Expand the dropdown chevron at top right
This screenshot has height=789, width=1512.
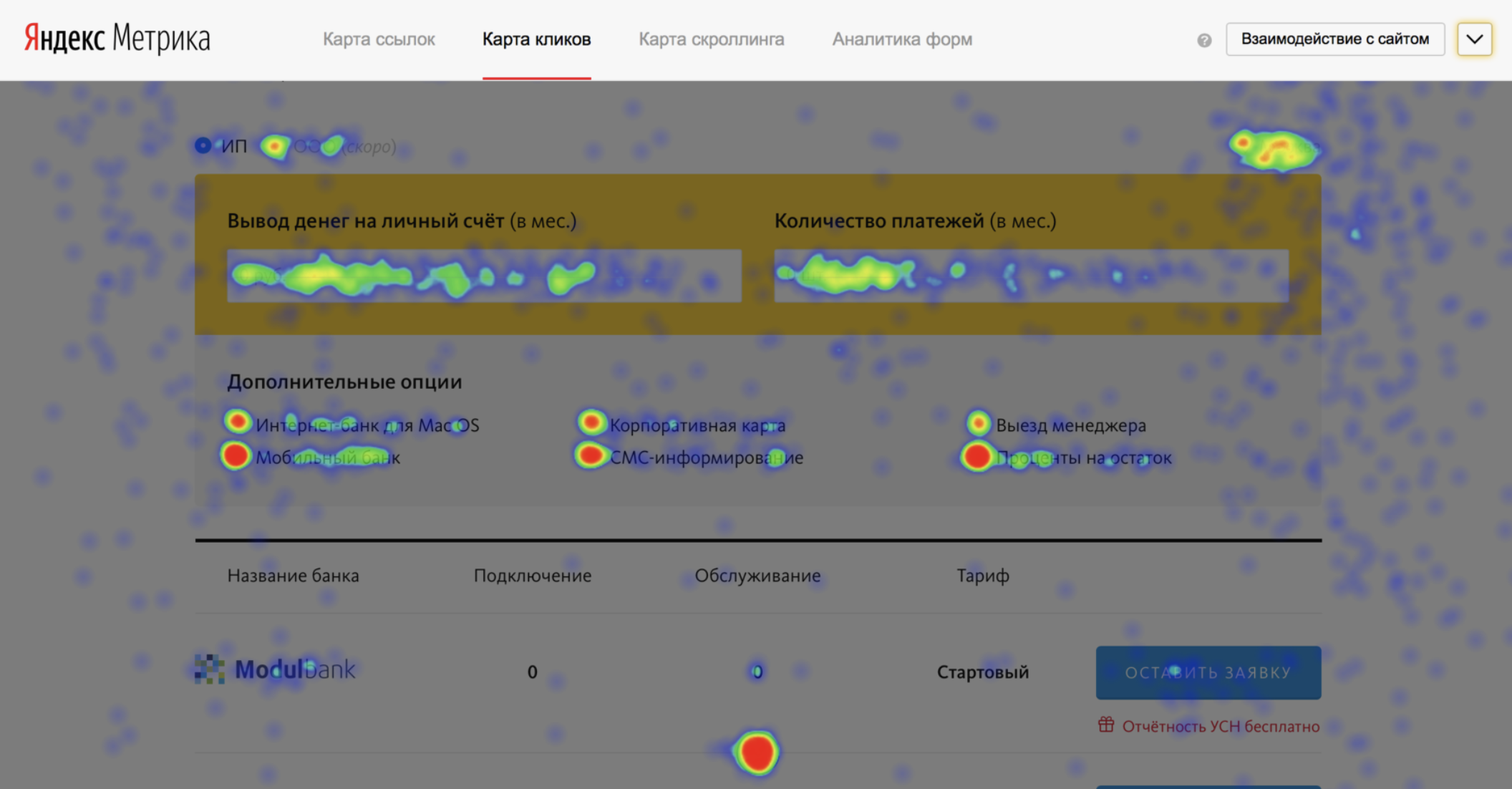pyautogui.click(x=1474, y=39)
